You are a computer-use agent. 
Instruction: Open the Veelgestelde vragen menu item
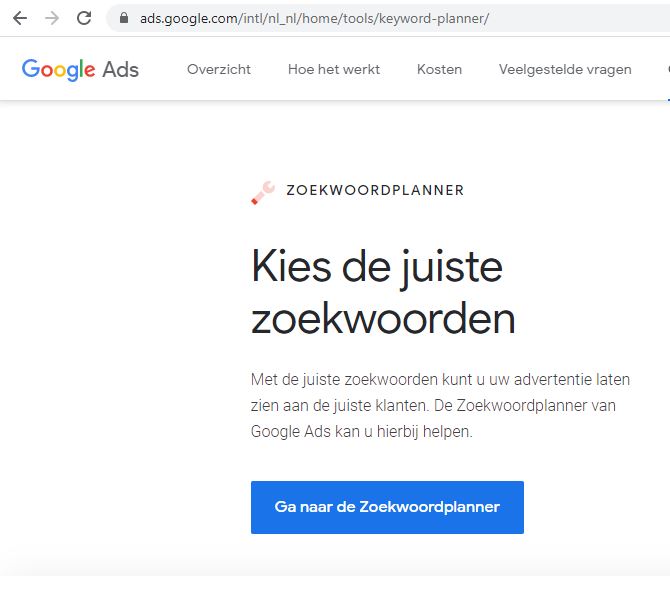point(565,69)
